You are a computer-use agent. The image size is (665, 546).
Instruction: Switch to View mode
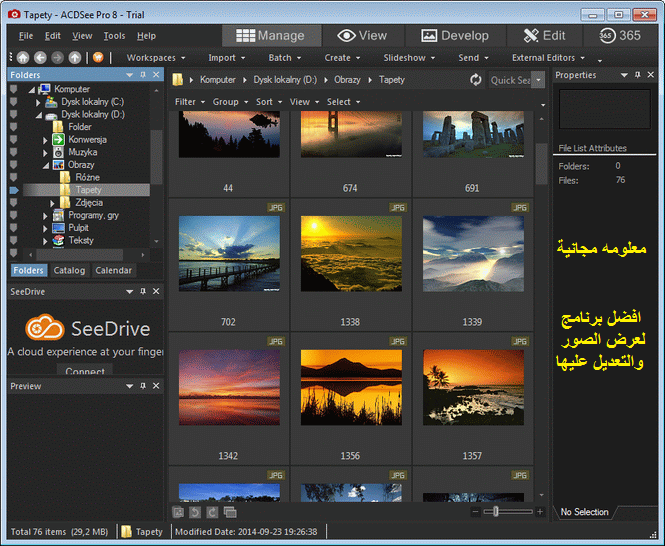coord(363,36)
